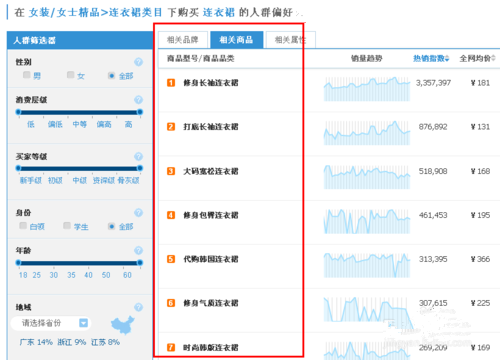The height and width of the screenshot is (360, 500).
Task: Click help icon next to 性别
Action: click(x=138, y=62)
